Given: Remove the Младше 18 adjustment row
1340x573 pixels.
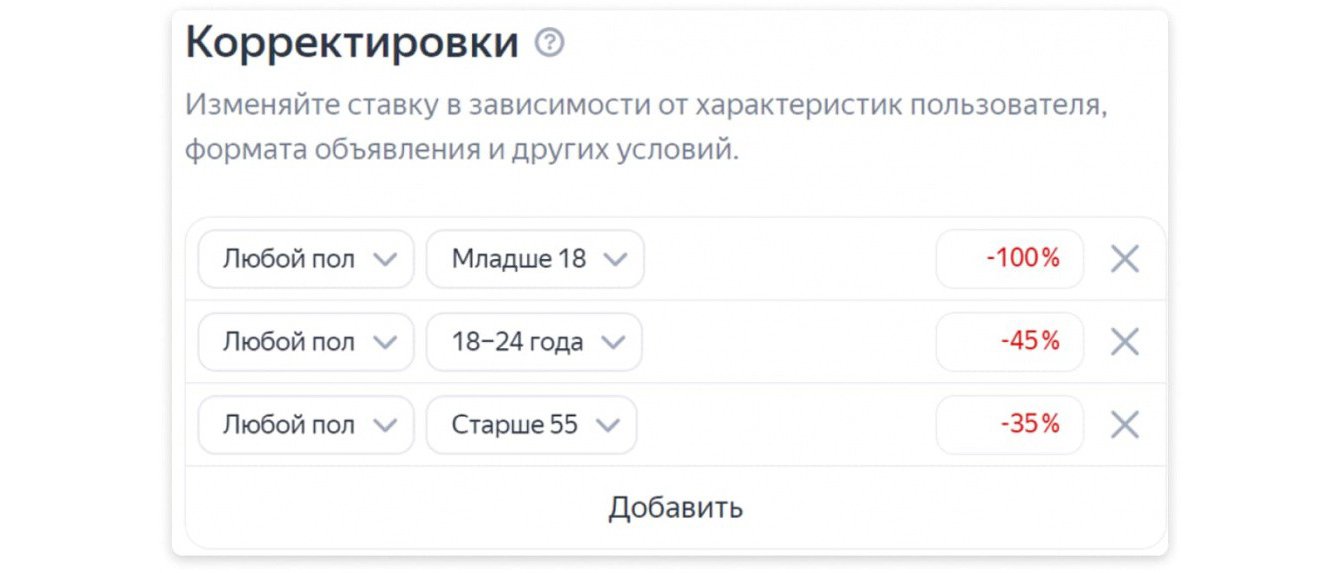Looking at the screenshot, I should point(1125,259).
